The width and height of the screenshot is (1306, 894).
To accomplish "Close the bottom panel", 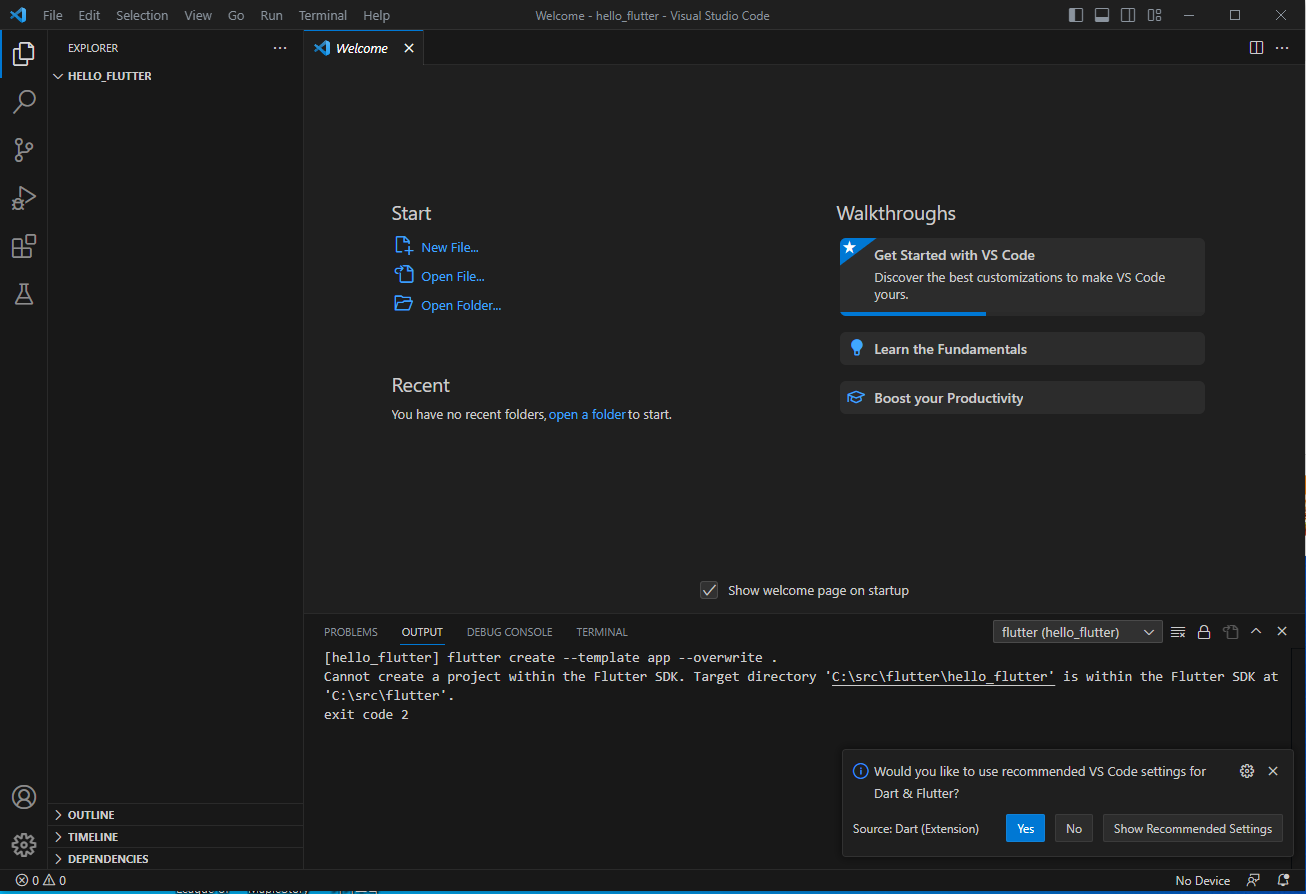I will pyautogui.click(x=1282, y=632).
